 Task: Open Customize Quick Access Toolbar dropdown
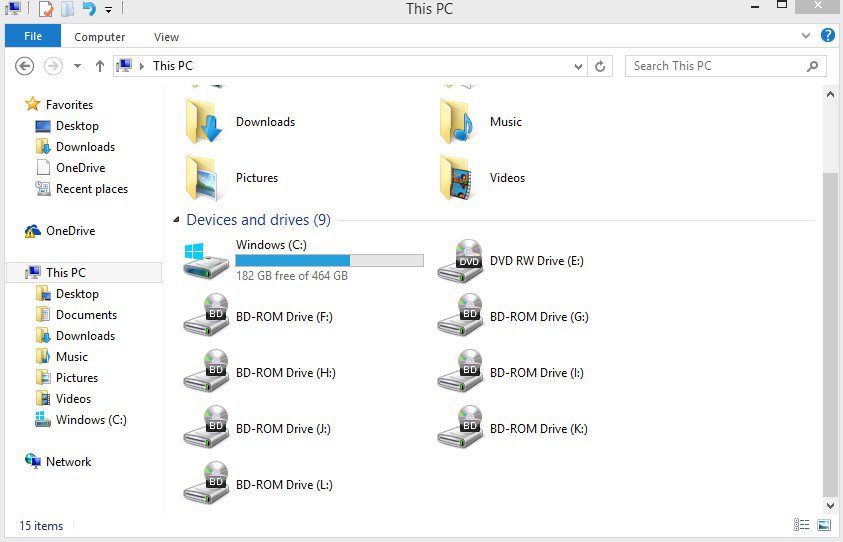click(109, 10)
